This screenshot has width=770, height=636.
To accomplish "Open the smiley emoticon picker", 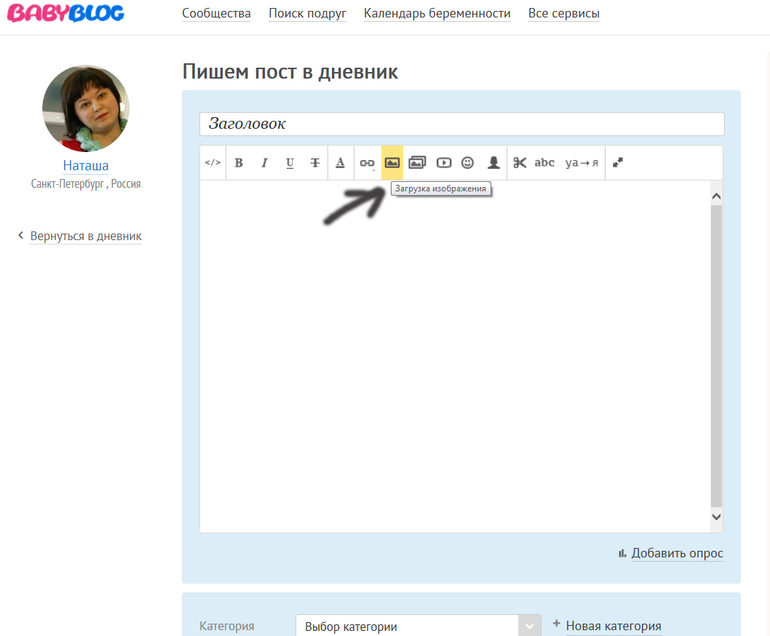I will [467, 163].
